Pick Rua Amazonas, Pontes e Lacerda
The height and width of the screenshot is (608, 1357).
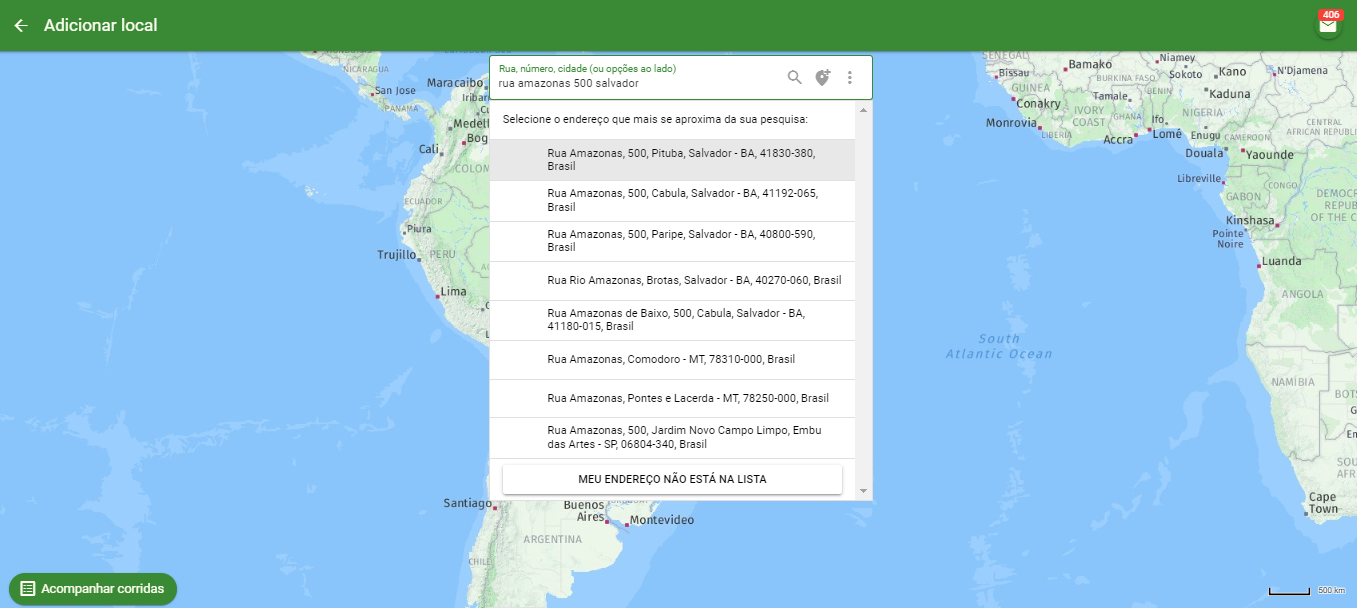[x=672, y=398]
